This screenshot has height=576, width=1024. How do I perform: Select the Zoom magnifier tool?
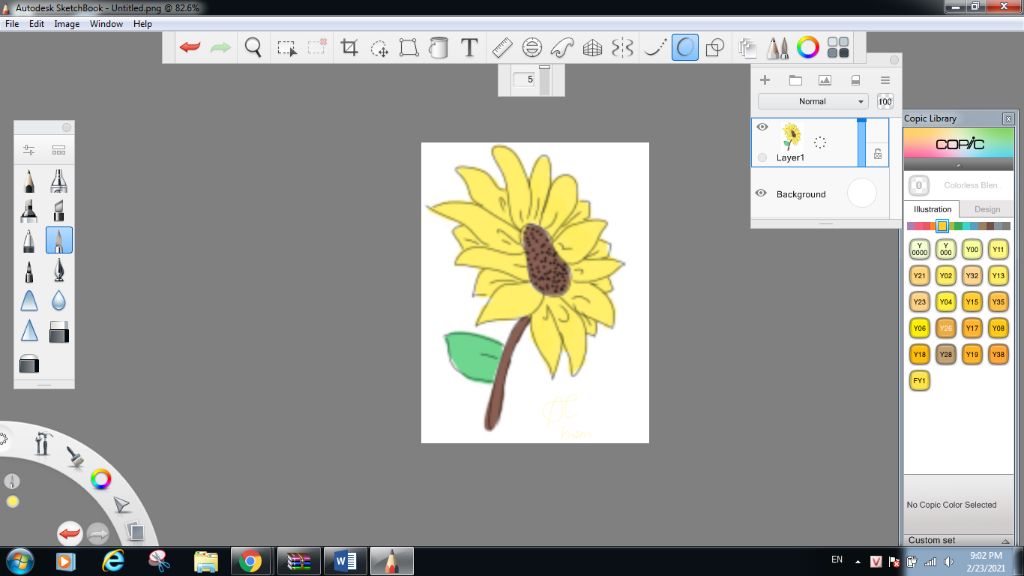click(253, 47)
